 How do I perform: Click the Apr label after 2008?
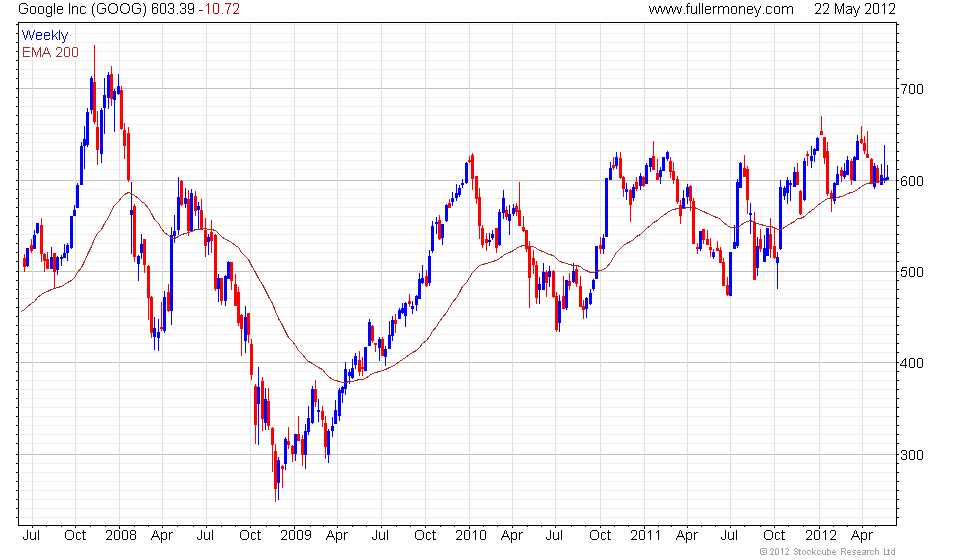tap(162, 536)
